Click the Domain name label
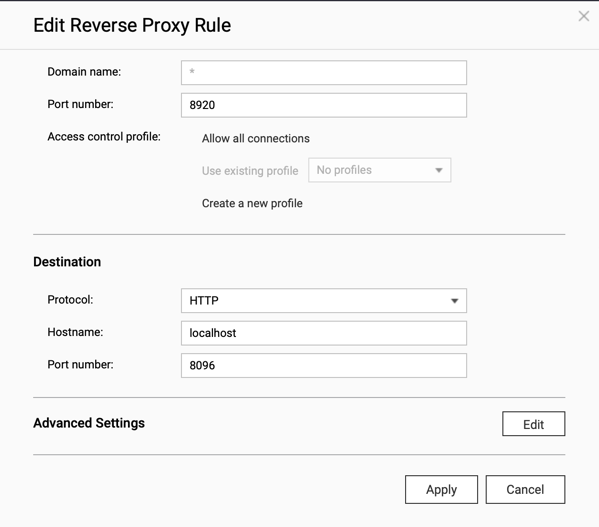This screenshot has height=527, width=599. point(84,72)
